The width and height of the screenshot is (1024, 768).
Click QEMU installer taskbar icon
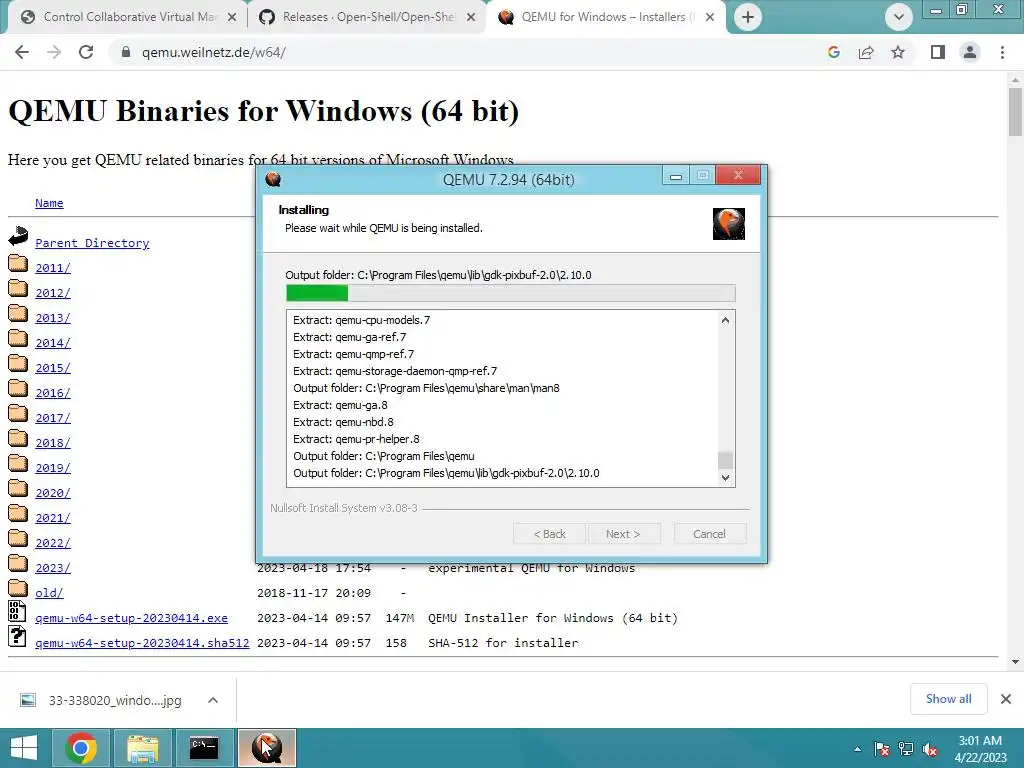tap(266, 748)
